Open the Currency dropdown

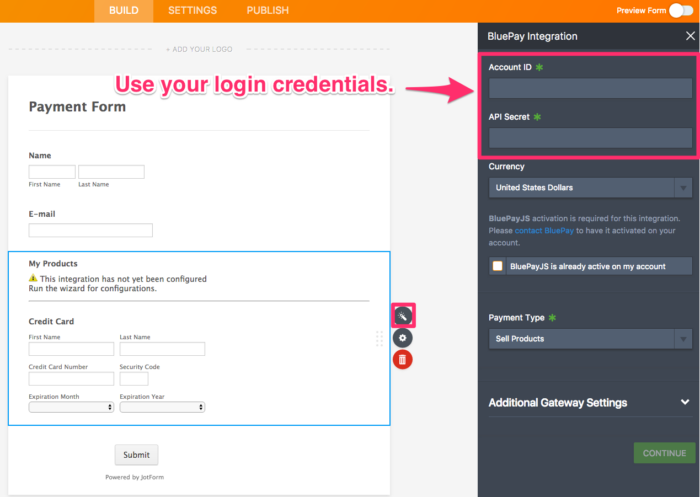tap(590, 187)
